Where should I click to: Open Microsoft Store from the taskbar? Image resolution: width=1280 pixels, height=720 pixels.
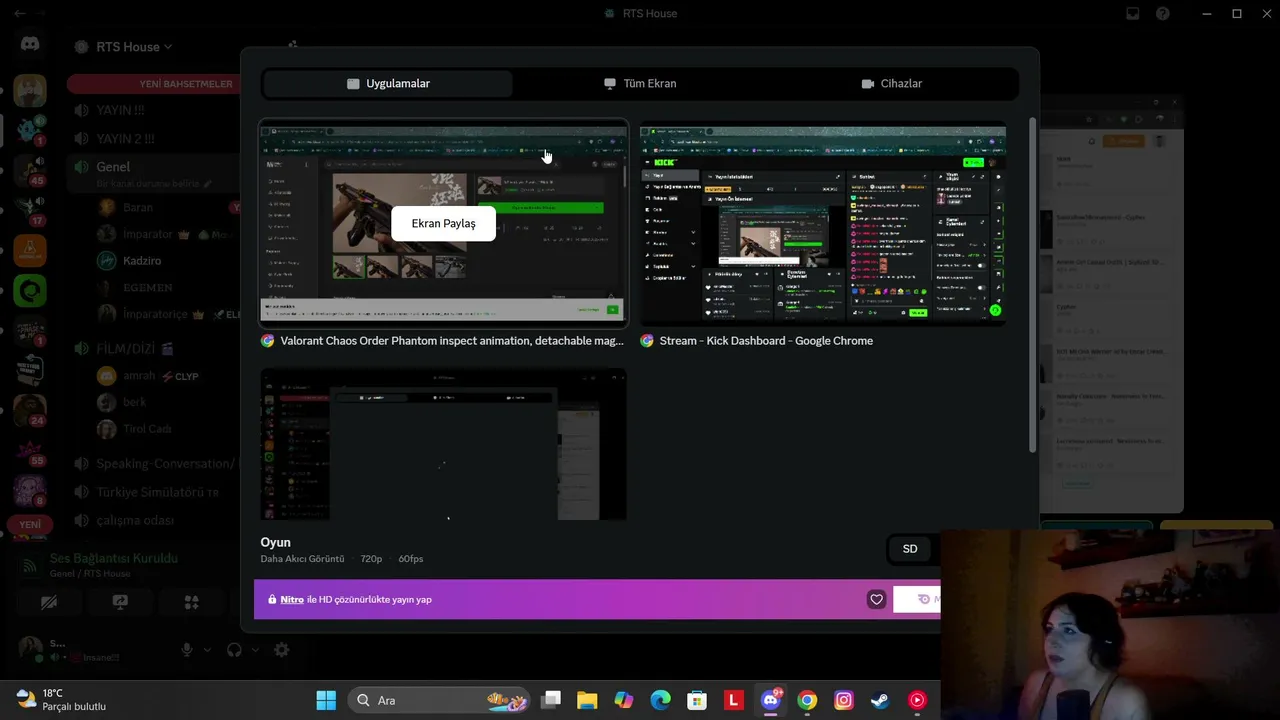(697, 700)
